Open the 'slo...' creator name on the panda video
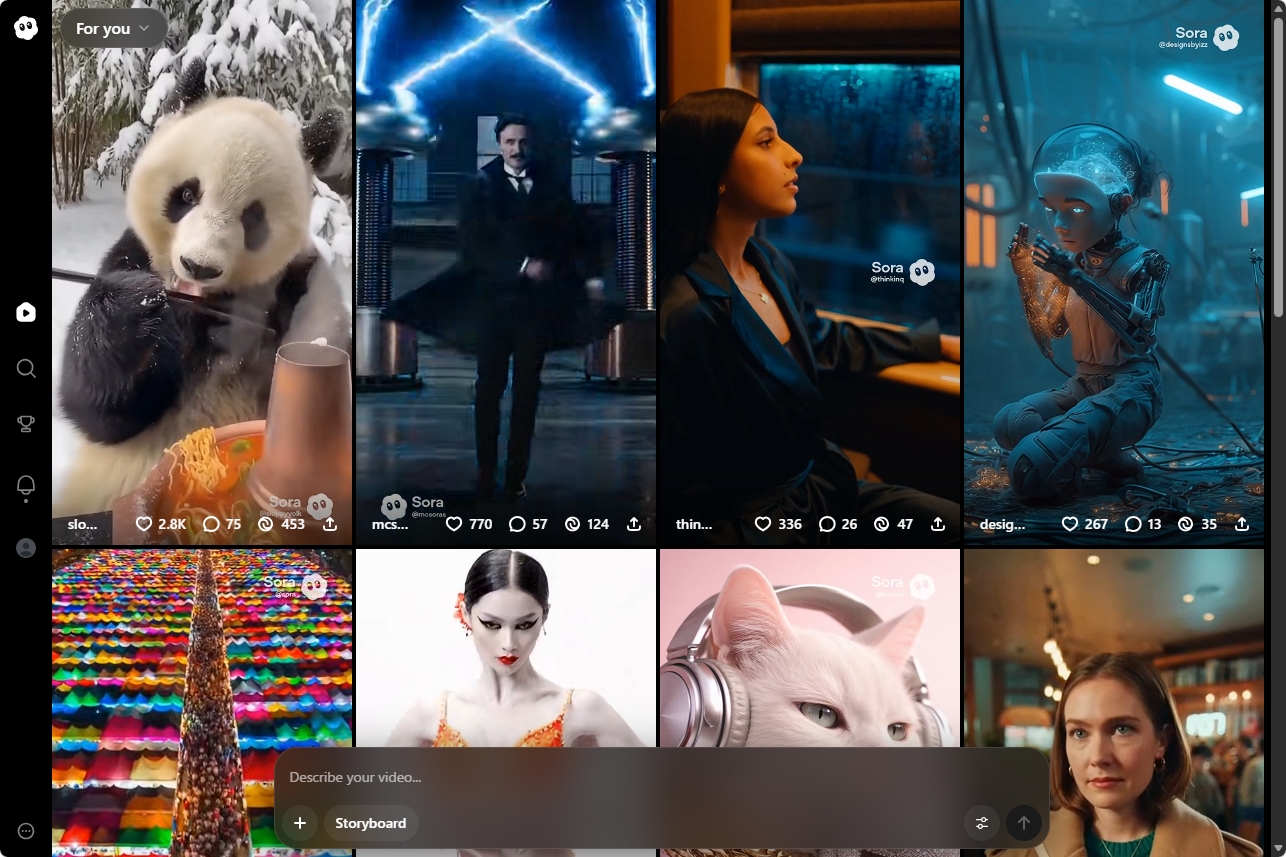The width and height of the screenshot is (1286, 857). point(82,524)
